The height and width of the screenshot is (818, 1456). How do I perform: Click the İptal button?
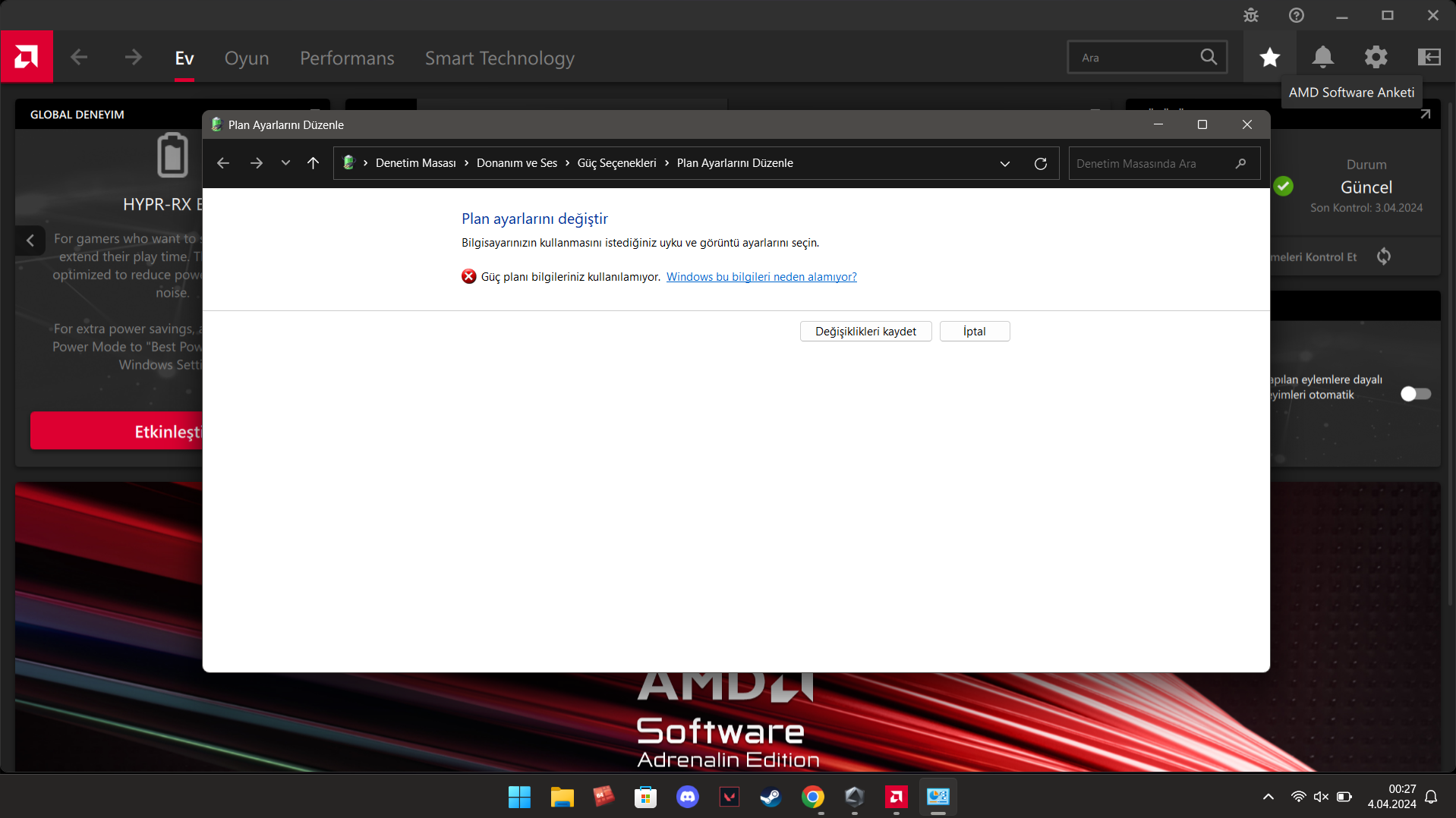click(x=975, y=332)
